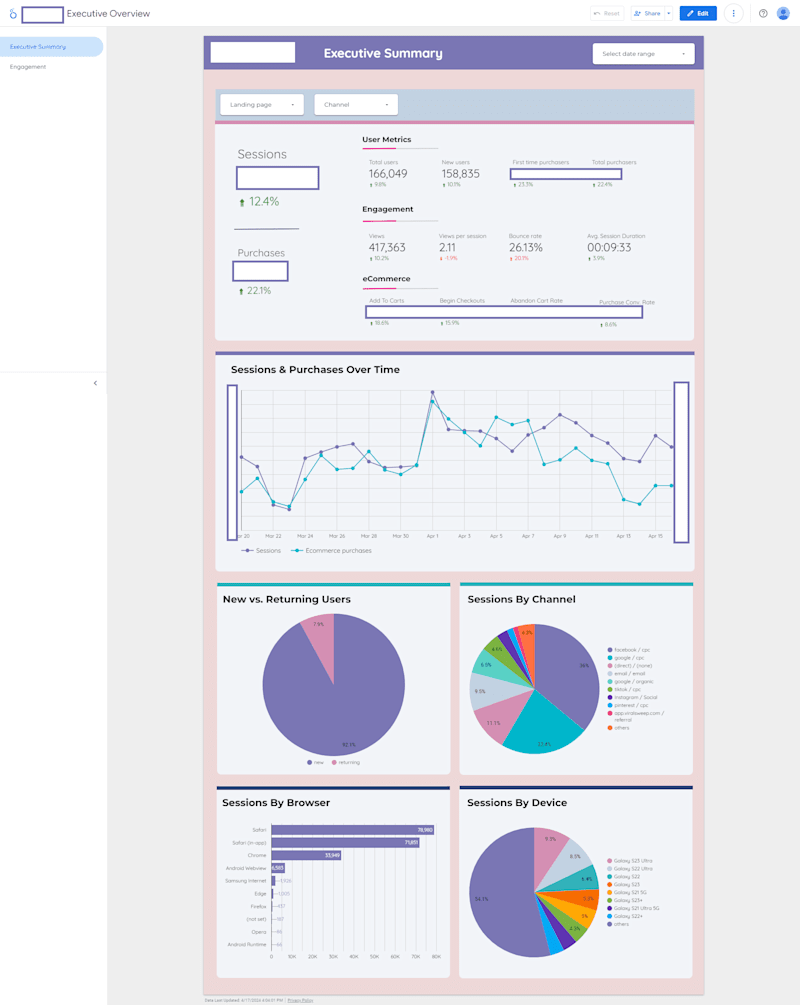Open the help question mark icon
800x1005 pixels.
(x=763, y=13)
